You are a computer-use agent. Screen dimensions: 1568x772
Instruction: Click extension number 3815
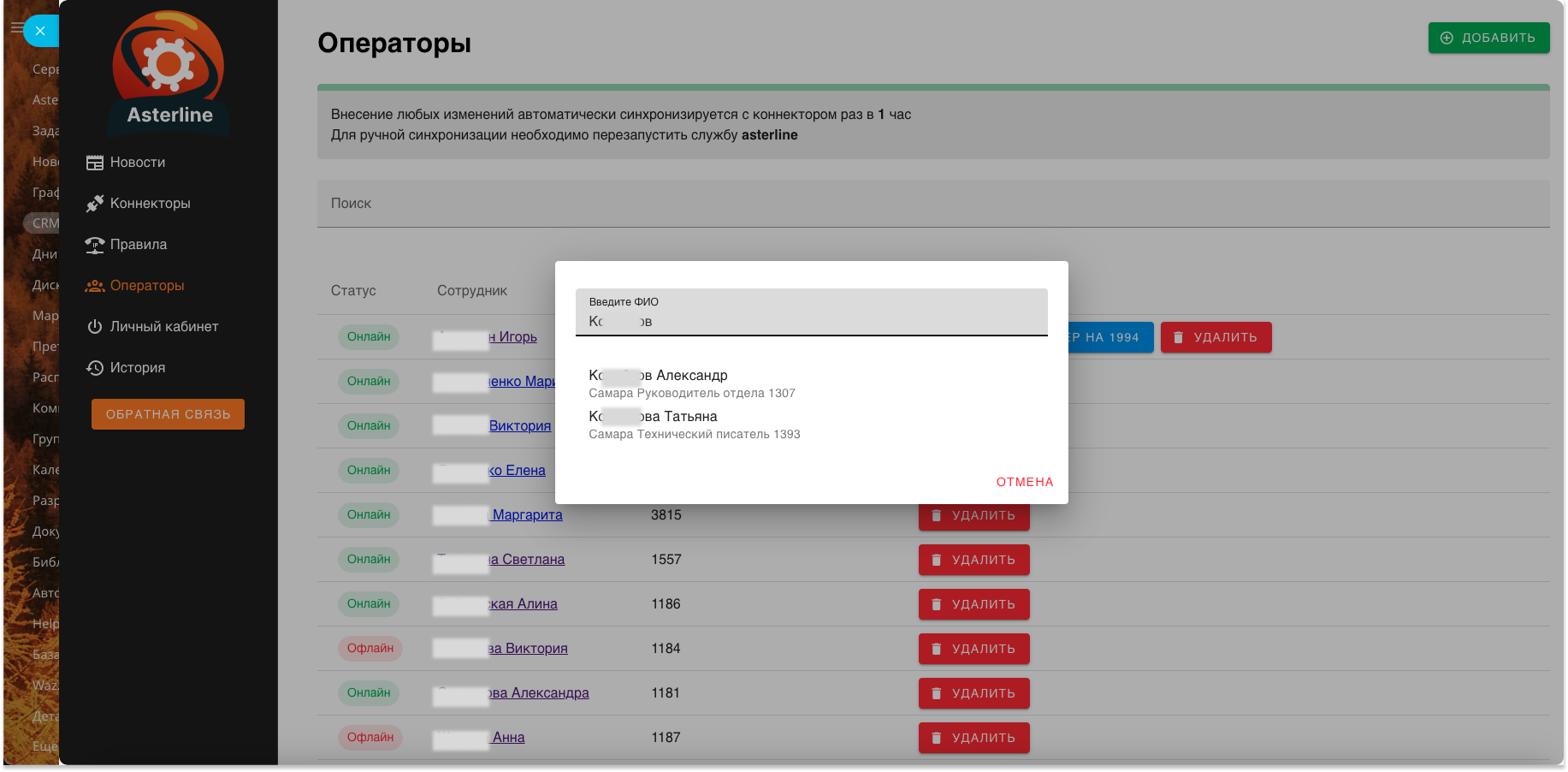(666, 515)
